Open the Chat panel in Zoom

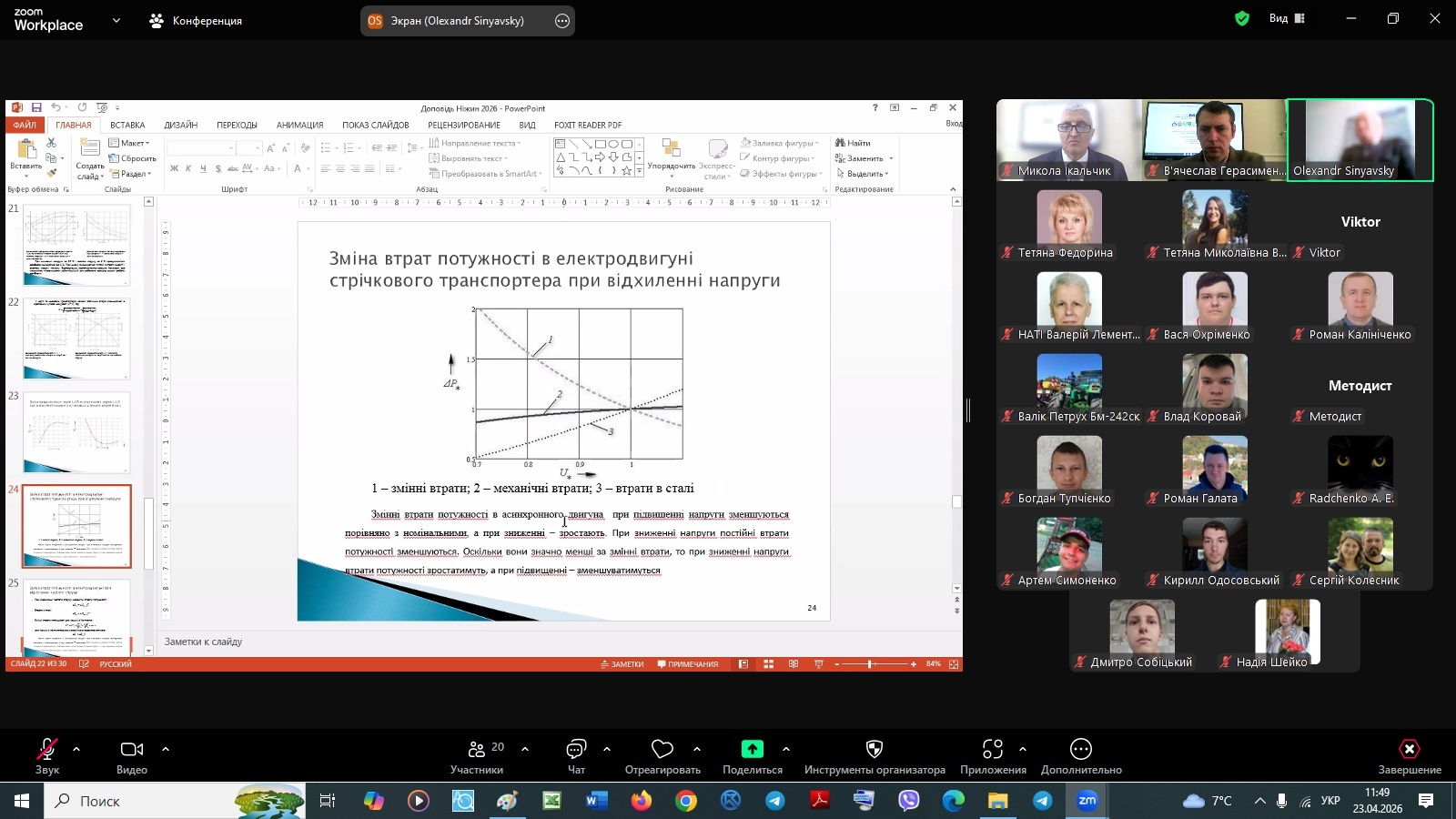576,750
